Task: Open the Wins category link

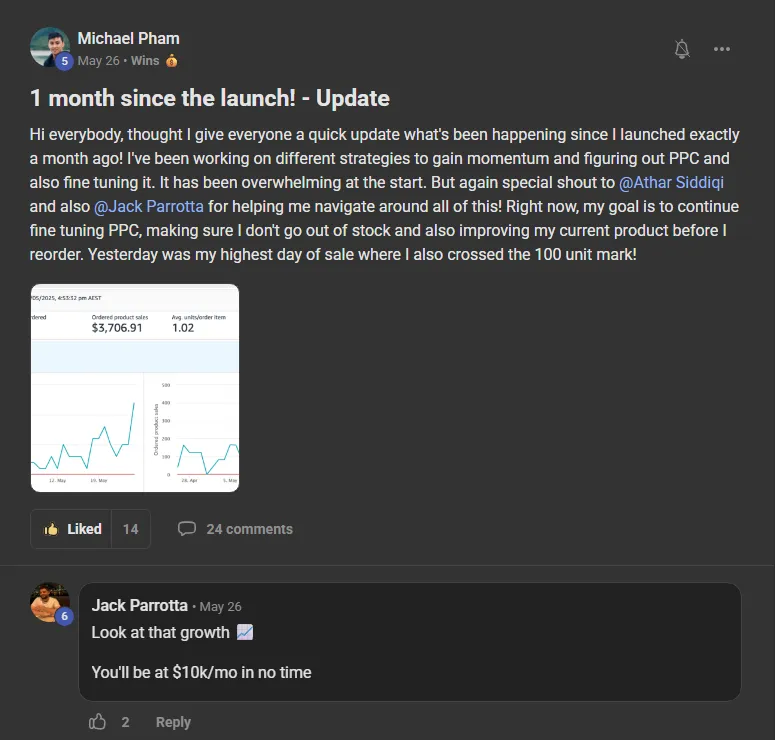Action: pos(145,61)
